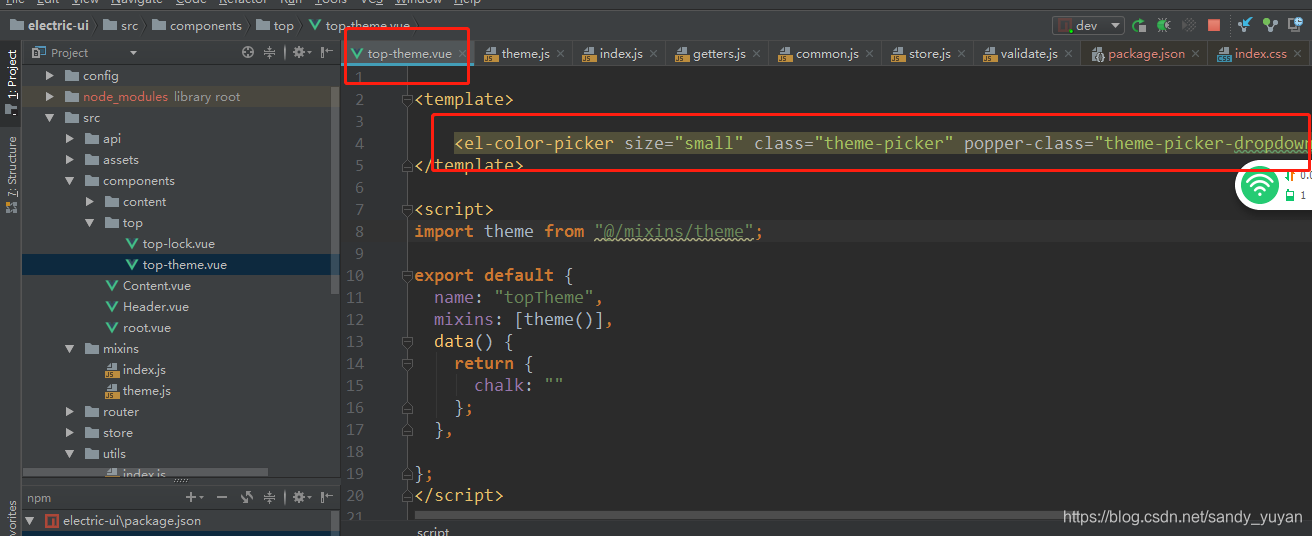Click the Run with Coverage icon
This screenshot has height=536, width=1312.
tap(1189, 25)
